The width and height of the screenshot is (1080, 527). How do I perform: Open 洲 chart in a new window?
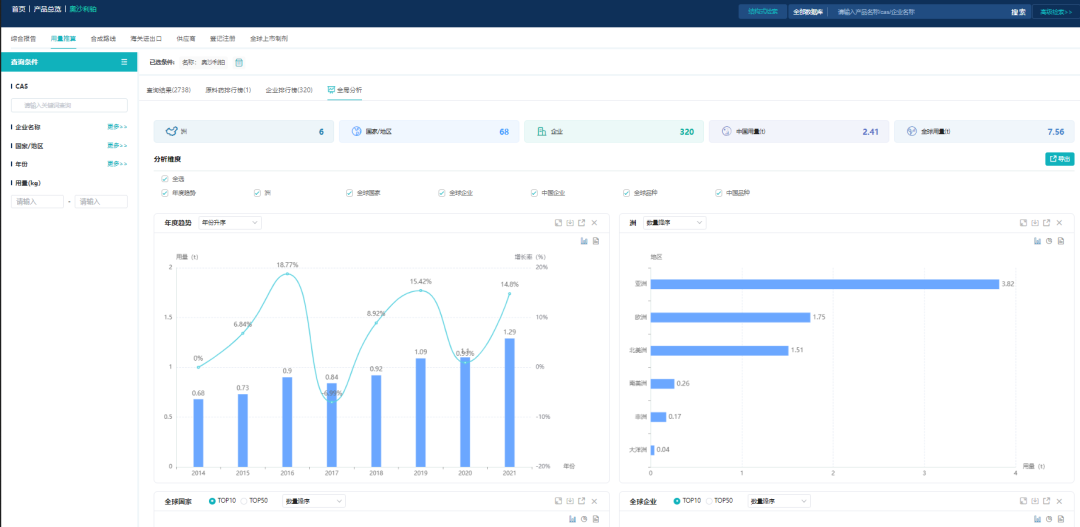tap(1047, 223)
